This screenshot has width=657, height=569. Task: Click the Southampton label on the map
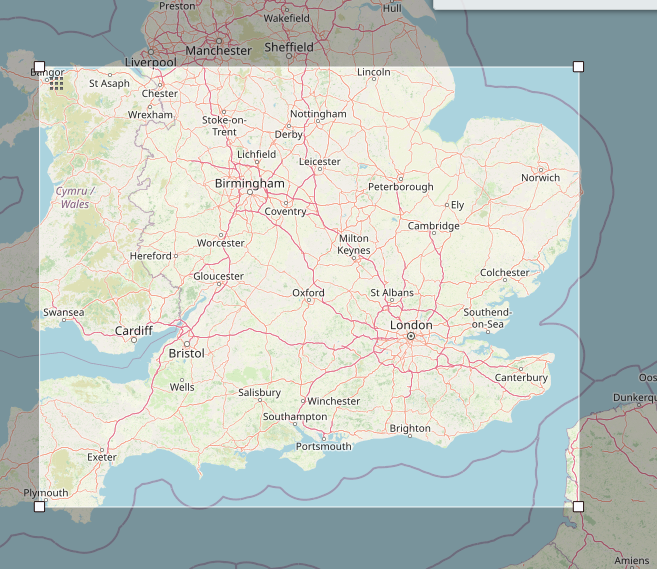pyautogui.click(x=294, y=416)
